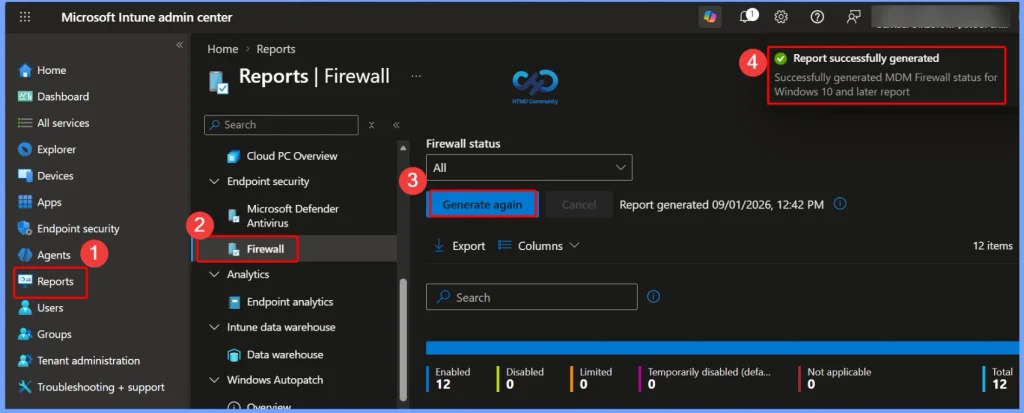Click the Generate again button
This screenshot has width=1024, height=413.
[x=482, y=205]
